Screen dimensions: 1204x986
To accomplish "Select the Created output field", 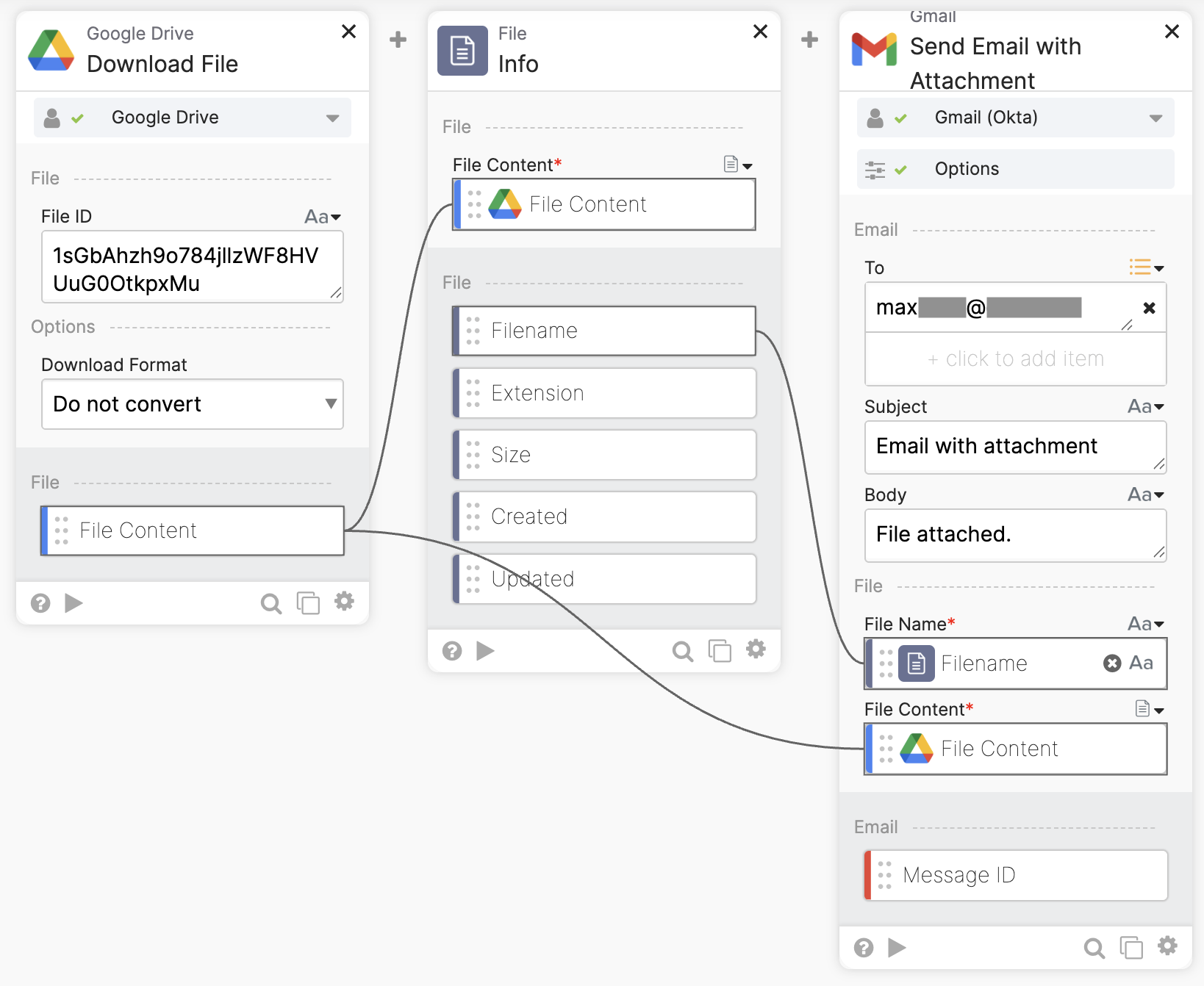I will 604,517.
